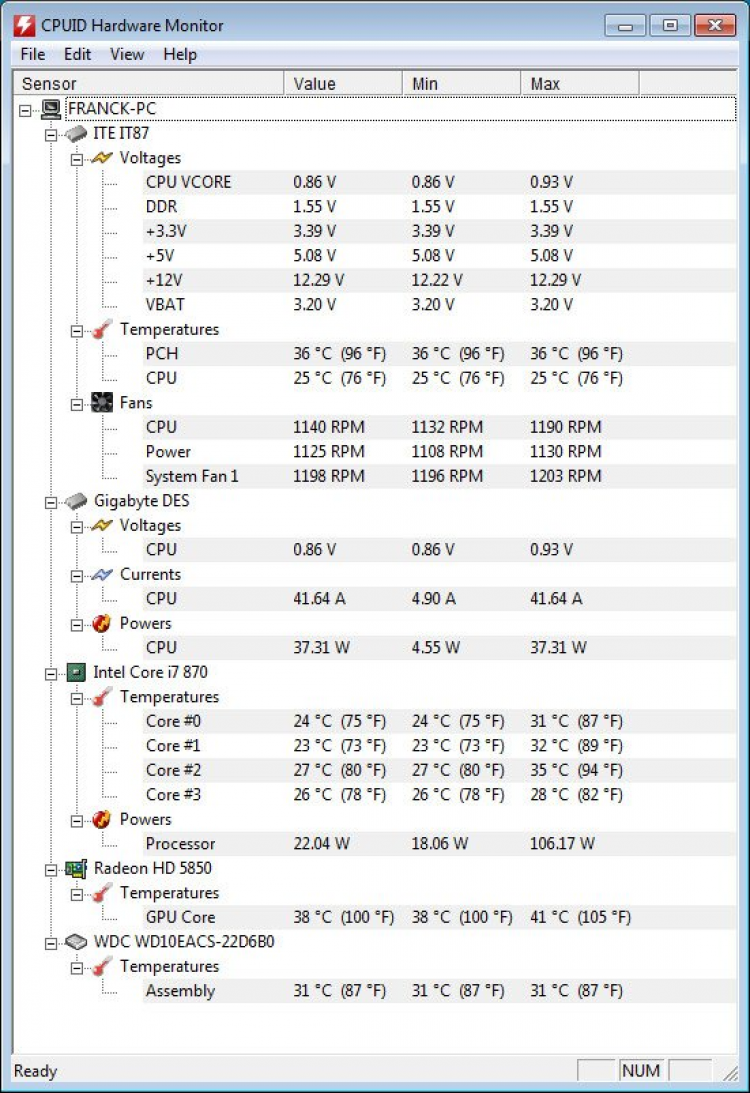750x1093 pixels.
Task: Open the Help menu
Action: [180, 54]
